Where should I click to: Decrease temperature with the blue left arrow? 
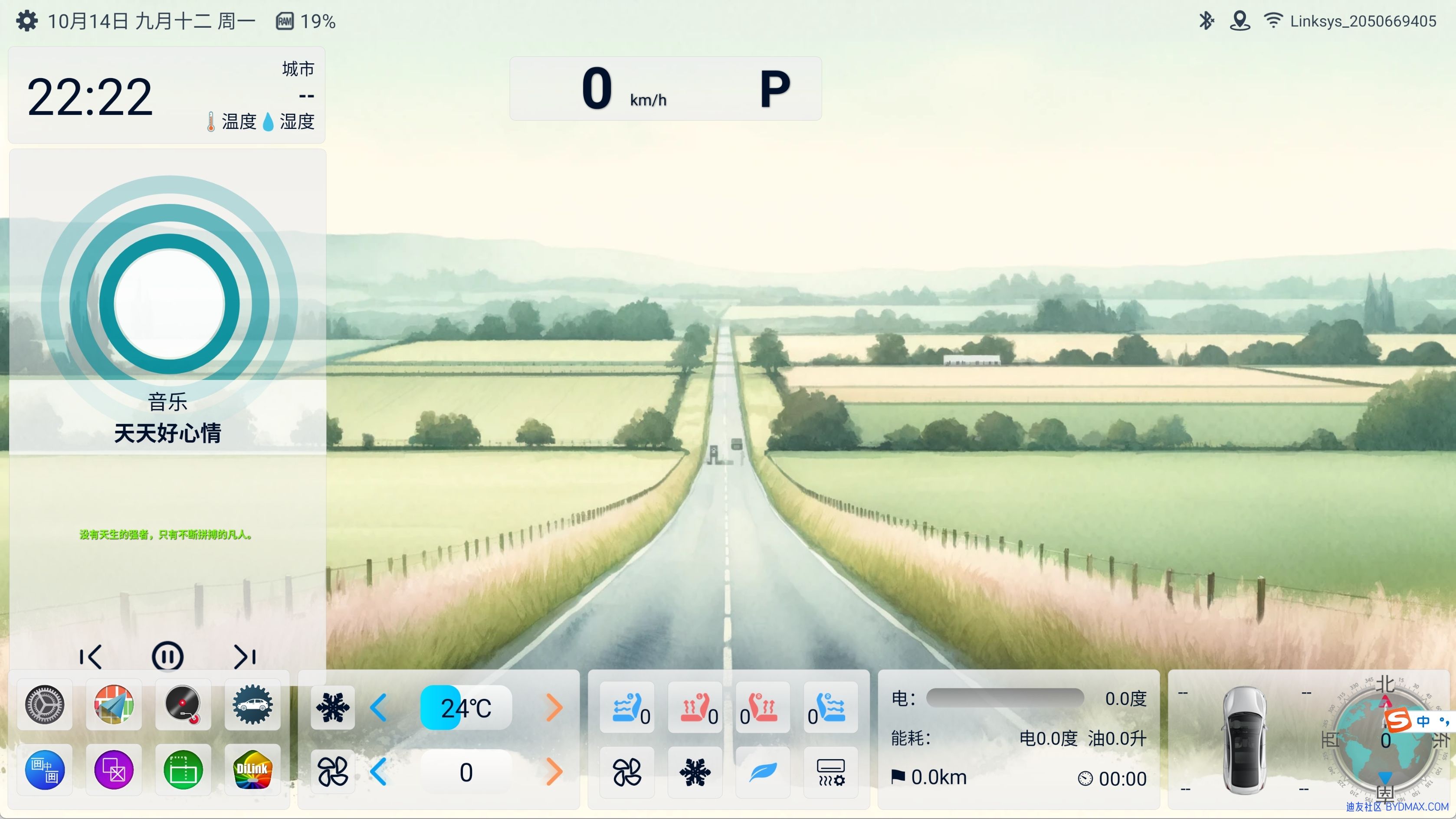coord(379,708)
